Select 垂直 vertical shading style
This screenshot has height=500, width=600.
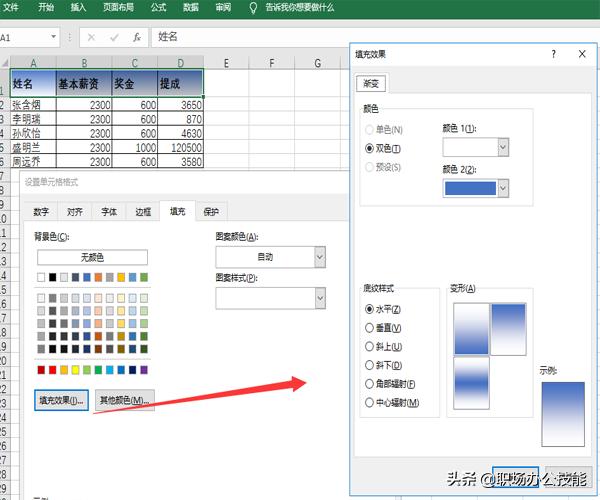point(369,327)
